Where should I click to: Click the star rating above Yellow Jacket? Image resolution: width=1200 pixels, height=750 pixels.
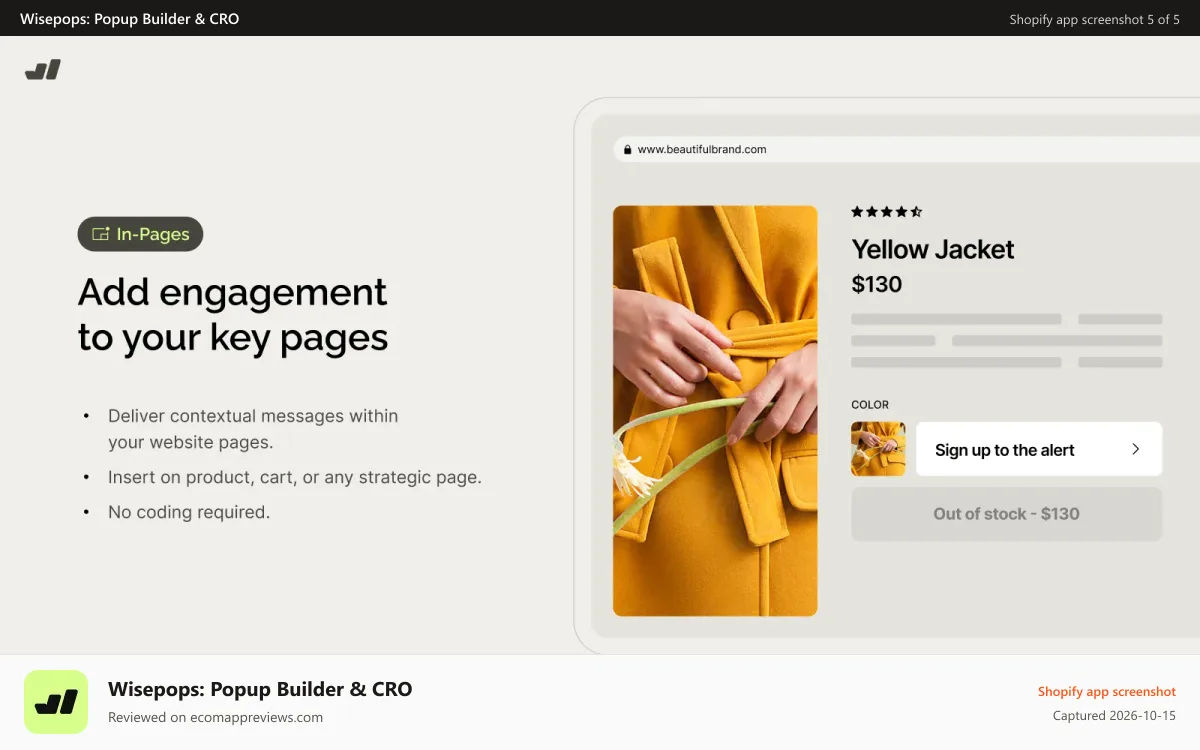(x=887, y=212)
